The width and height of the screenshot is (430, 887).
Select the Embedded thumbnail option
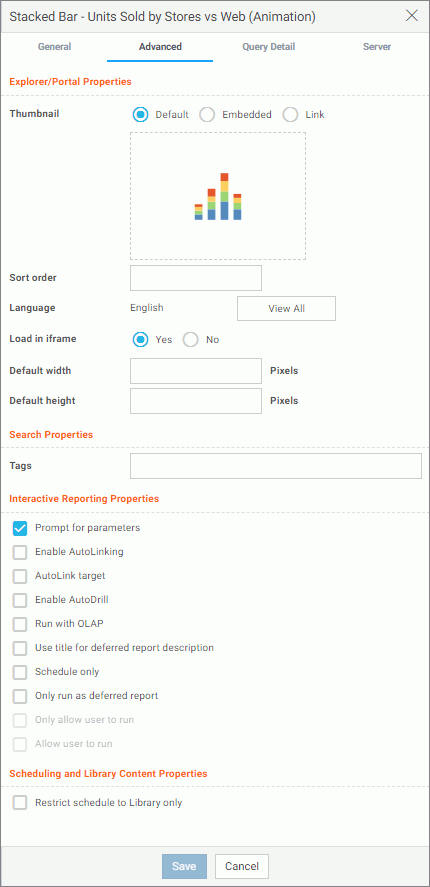click(x=207, y=115)
